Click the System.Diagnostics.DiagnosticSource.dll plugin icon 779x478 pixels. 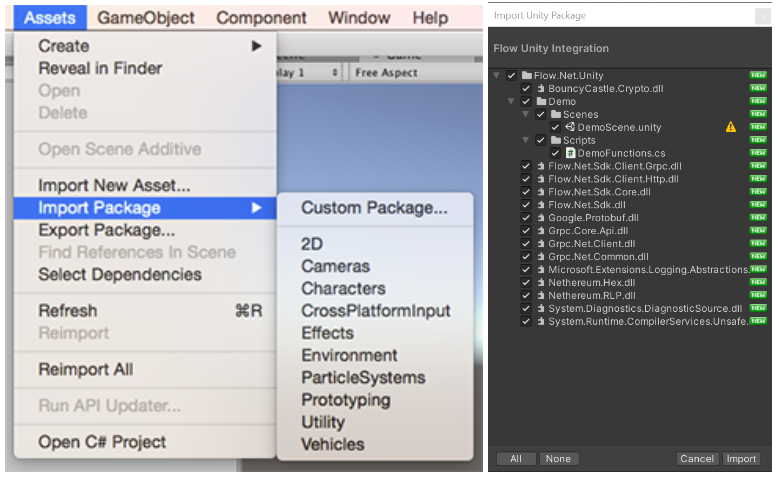click(x=541, y=308)
